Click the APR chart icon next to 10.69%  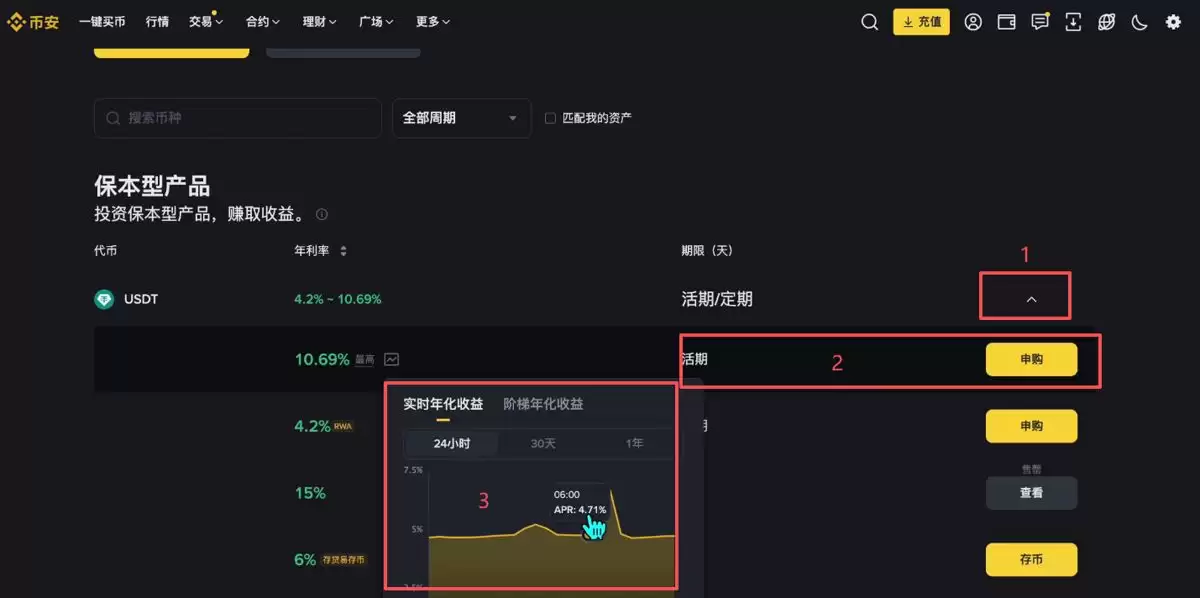391,358
